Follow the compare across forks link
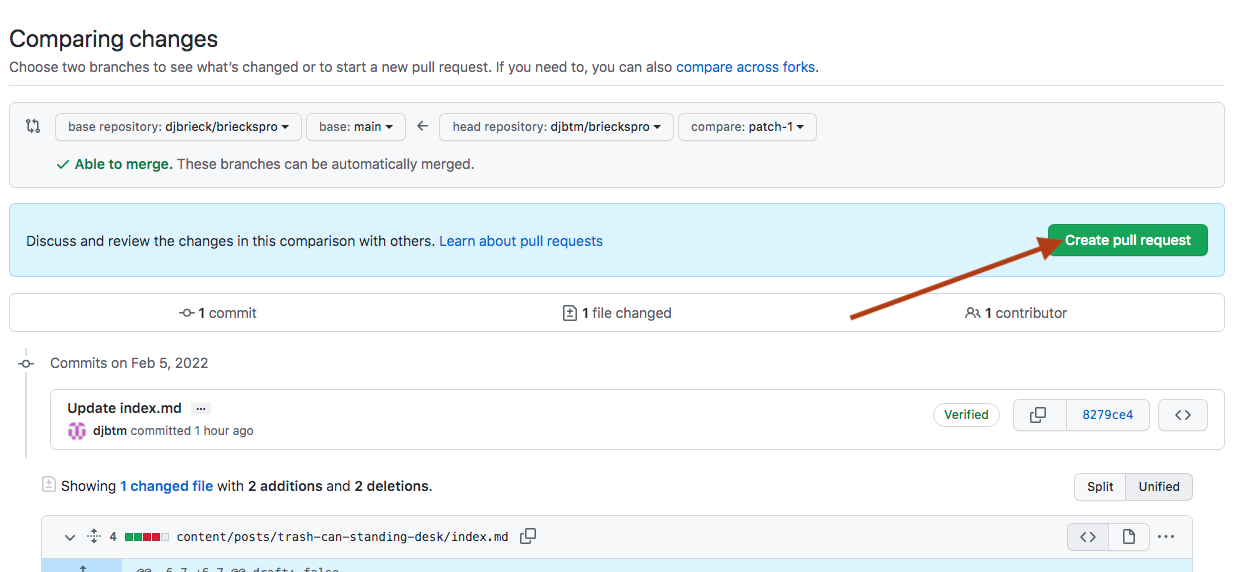This screenshot has height=572, width=1238. (x=746, y=67)
